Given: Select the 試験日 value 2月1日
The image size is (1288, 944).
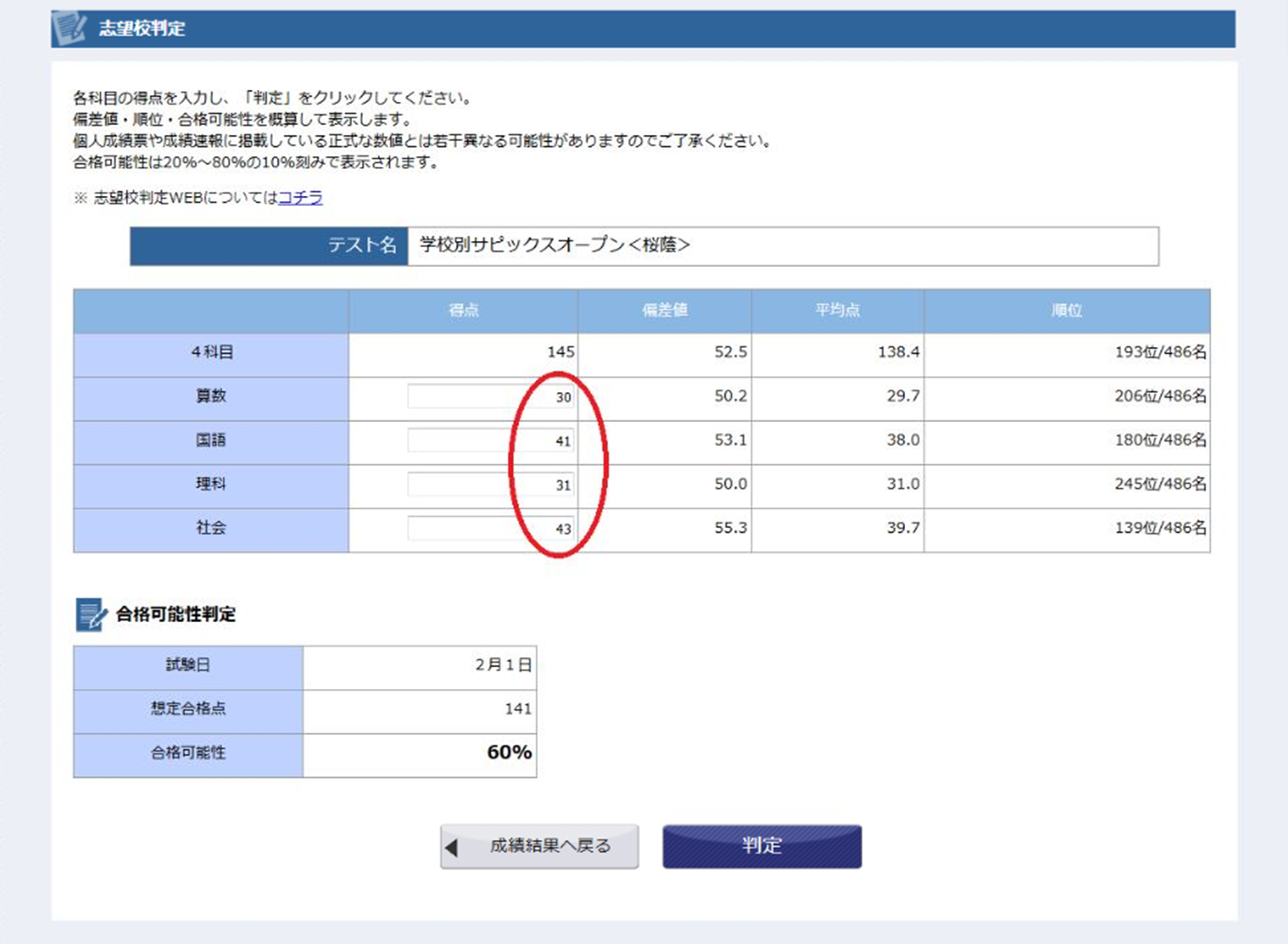Looking at the screenshot, I should point(503,665).
